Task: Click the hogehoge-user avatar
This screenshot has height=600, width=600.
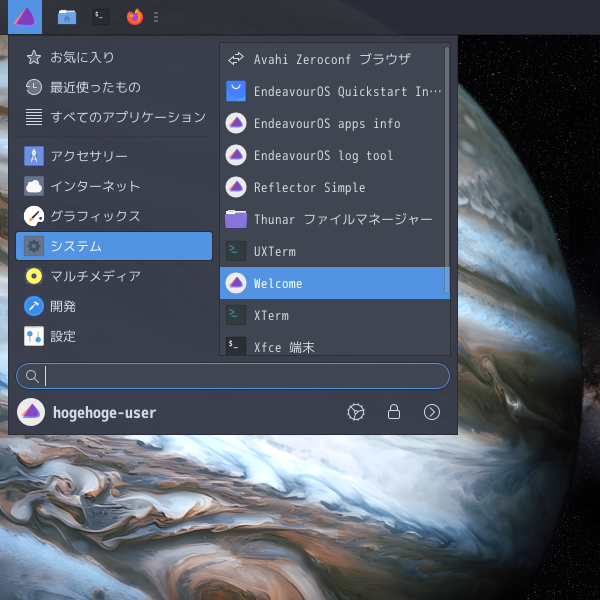Action: tap(31, 412)
